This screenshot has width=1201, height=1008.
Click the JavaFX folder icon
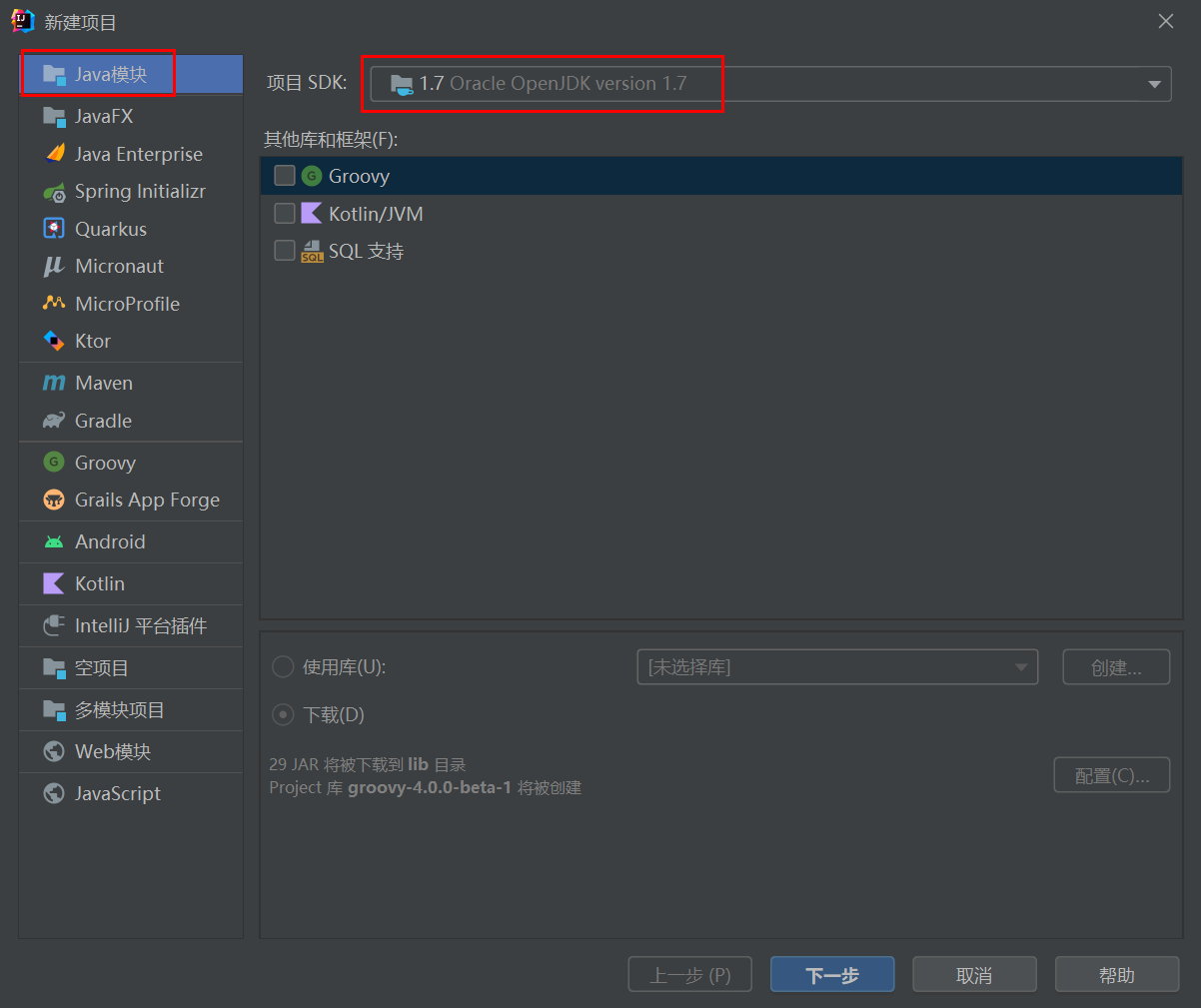point(54,117)
